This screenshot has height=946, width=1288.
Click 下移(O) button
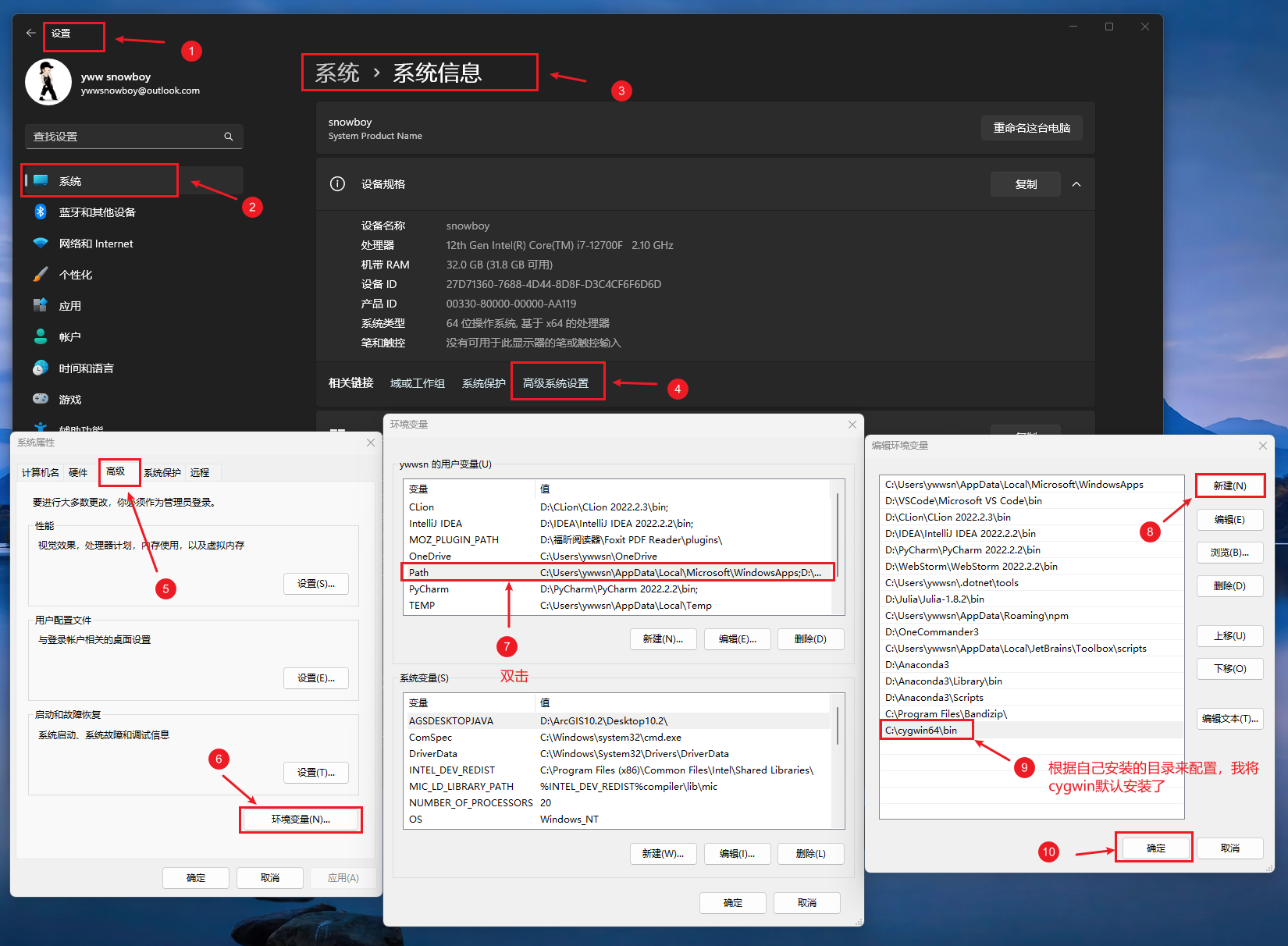pyautogui.click(x=1229, y=669)
